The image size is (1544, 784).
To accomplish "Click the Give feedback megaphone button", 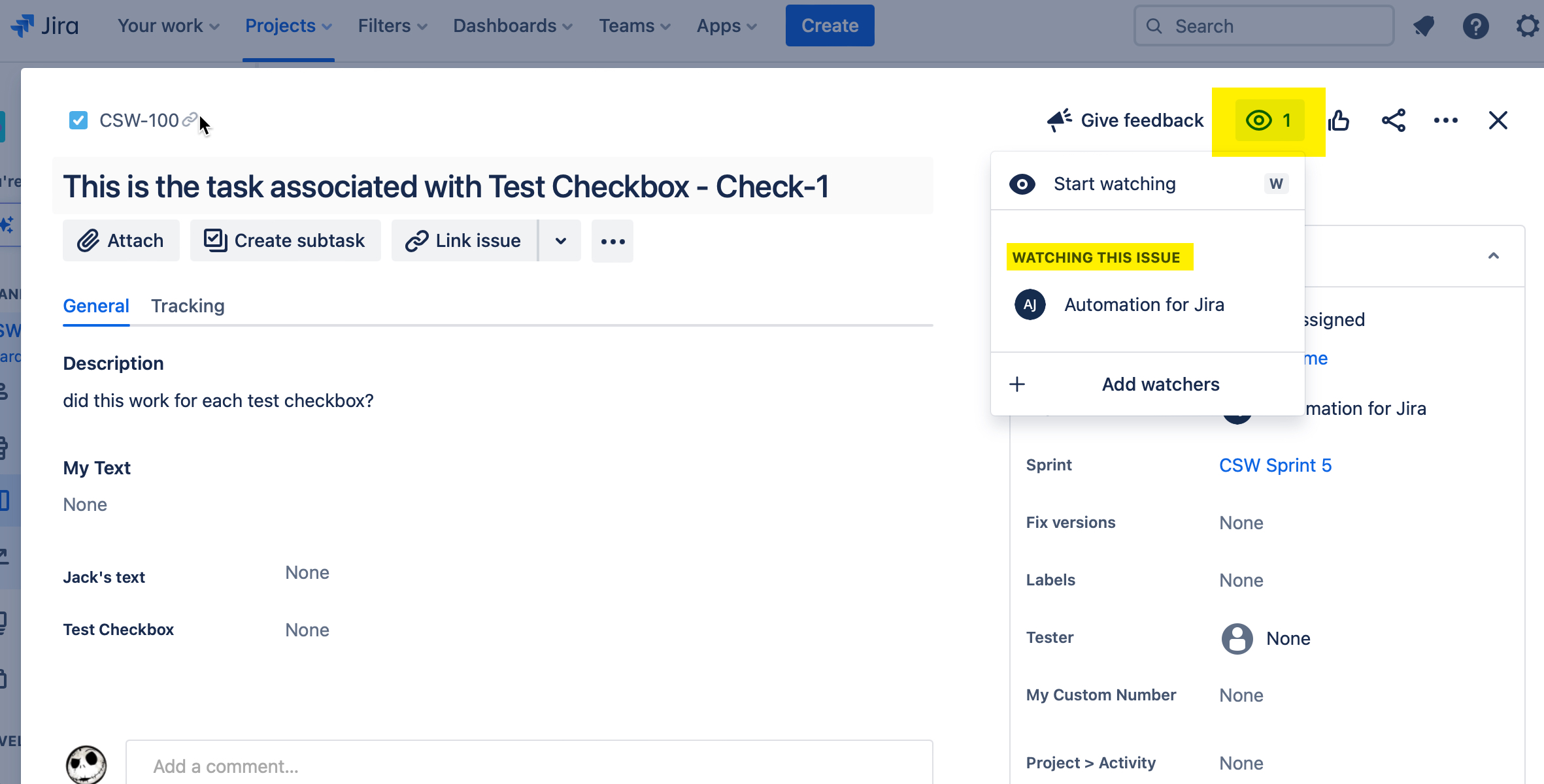I will click(x=1125, y=121).
